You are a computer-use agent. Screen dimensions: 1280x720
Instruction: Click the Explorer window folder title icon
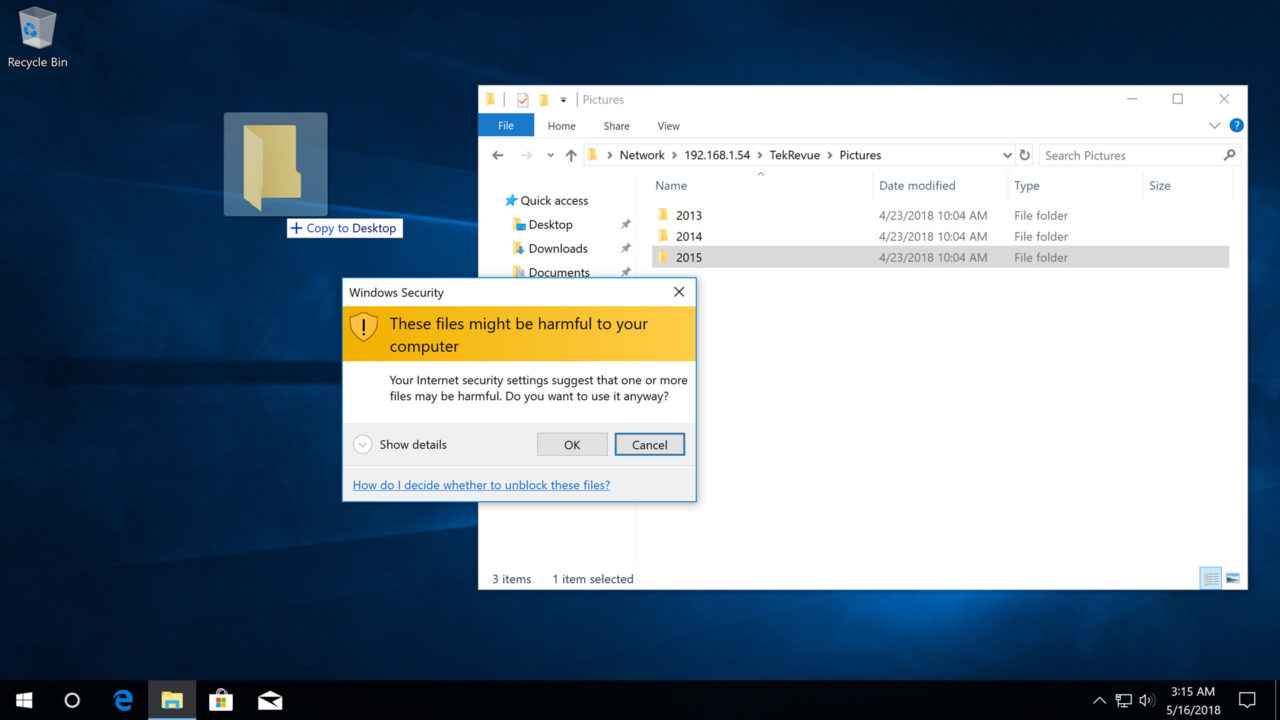[x=490, y=100]
